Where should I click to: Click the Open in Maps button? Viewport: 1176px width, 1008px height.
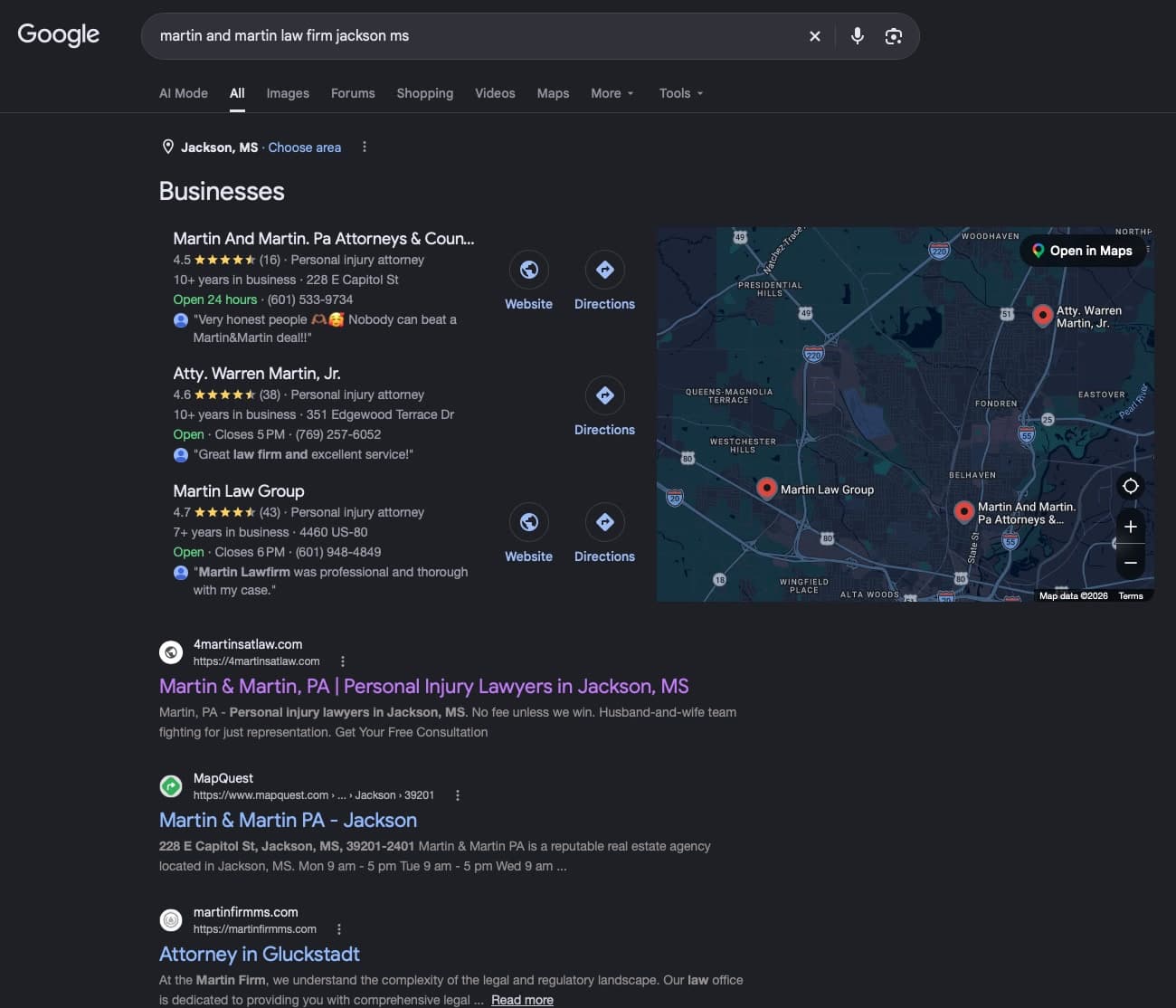click(x=1083, y=251)
